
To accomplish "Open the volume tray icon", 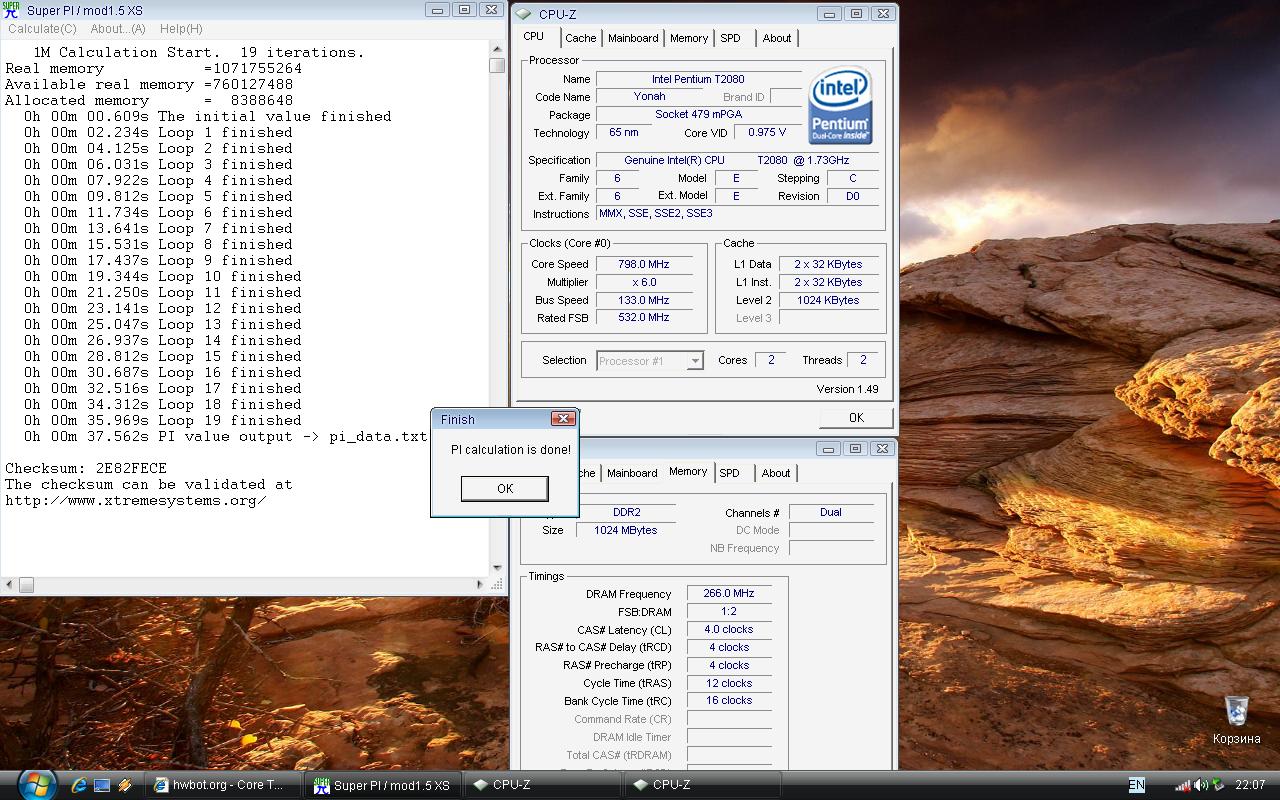I will coord(1201,785).
